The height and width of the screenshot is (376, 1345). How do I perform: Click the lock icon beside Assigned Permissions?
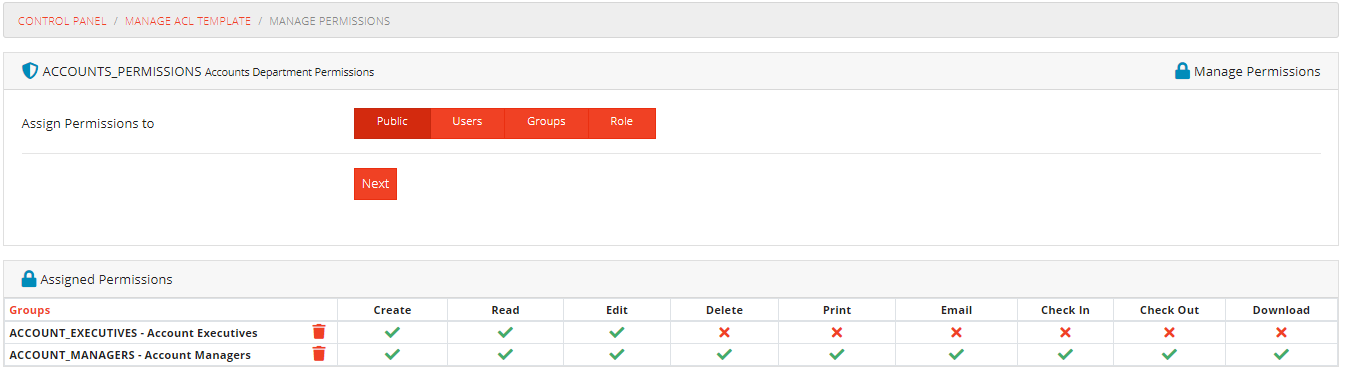pos(29,279)
